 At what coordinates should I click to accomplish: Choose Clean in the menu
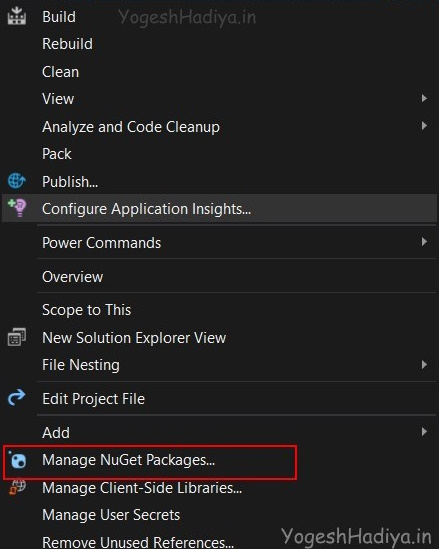tap(61, 72)
